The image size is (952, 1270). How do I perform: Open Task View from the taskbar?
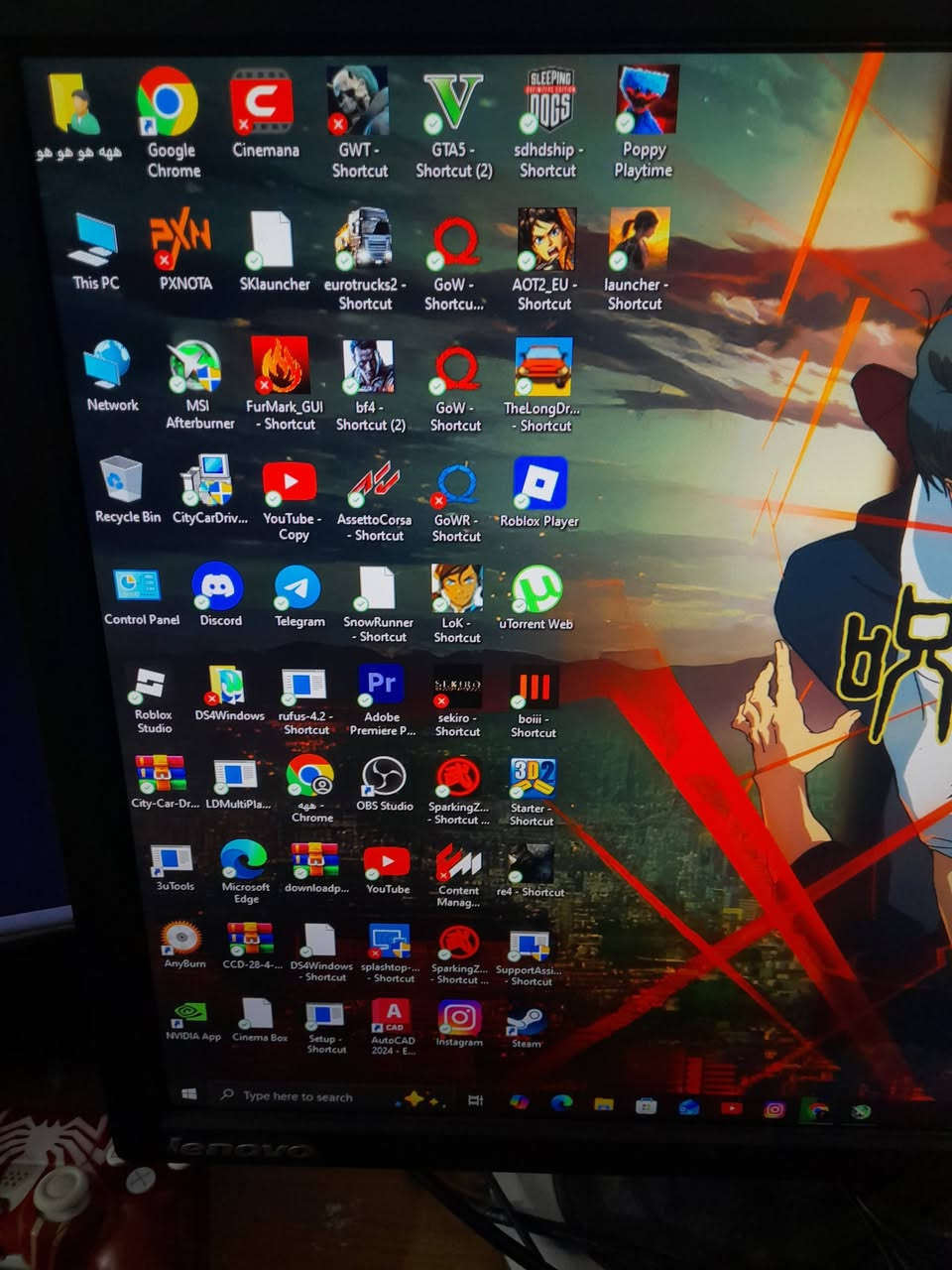[x=476, y=1100]
